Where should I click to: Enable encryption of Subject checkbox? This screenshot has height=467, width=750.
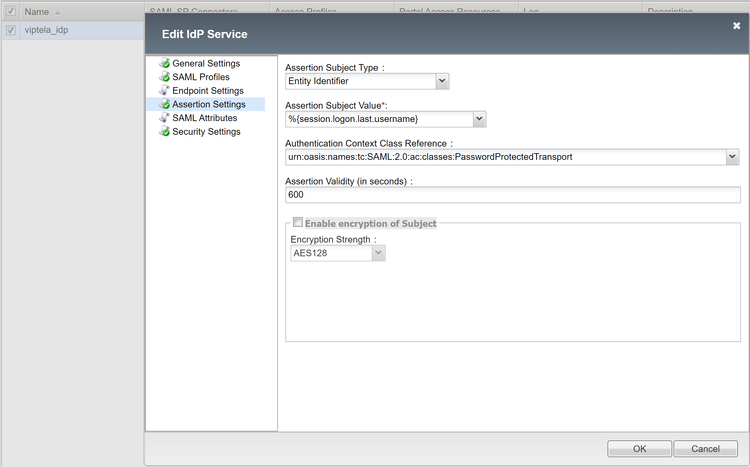pos(298,223)
